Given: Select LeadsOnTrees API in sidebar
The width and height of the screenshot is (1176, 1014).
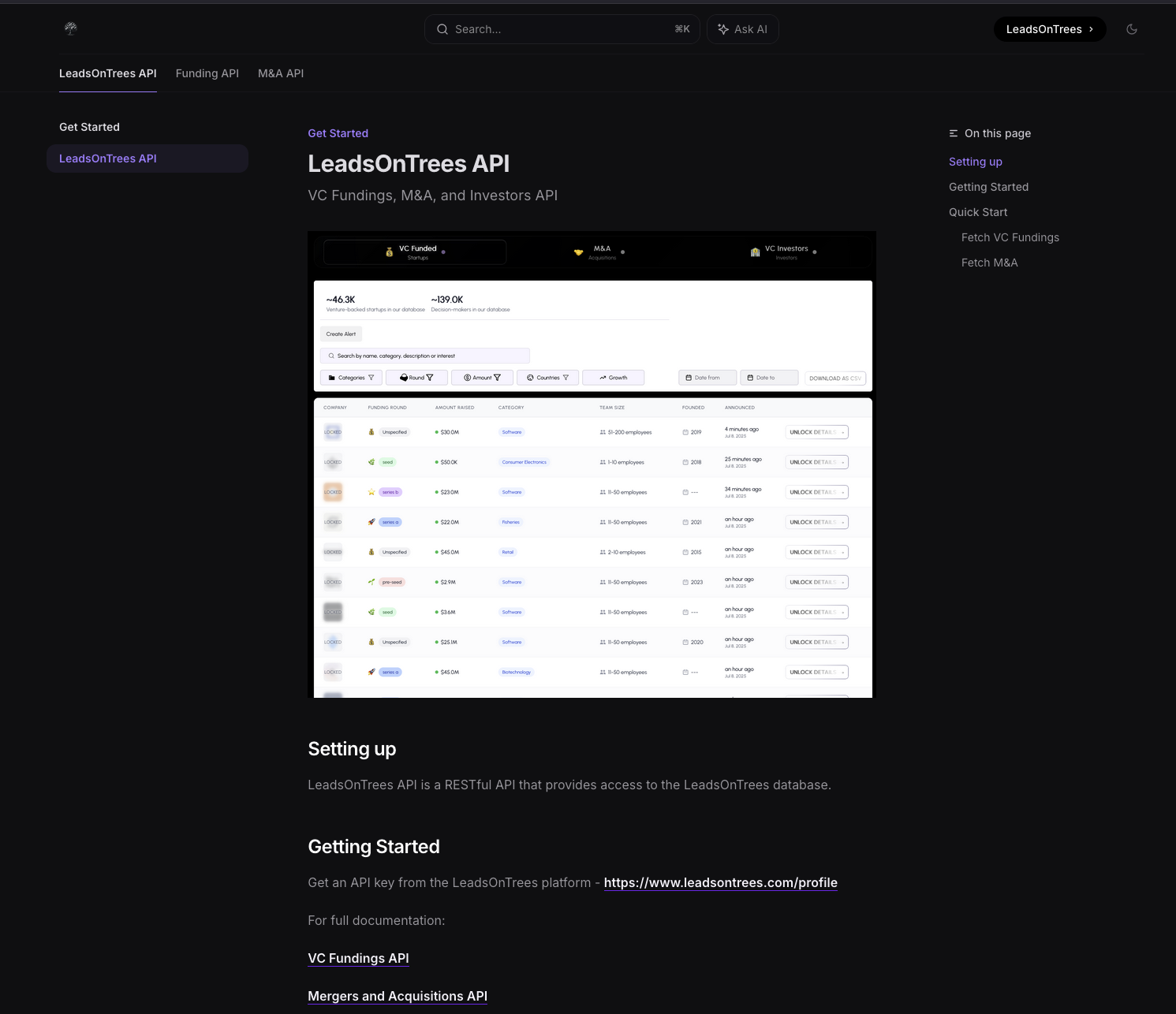Looking at the screenshot, I should [147, 158].
